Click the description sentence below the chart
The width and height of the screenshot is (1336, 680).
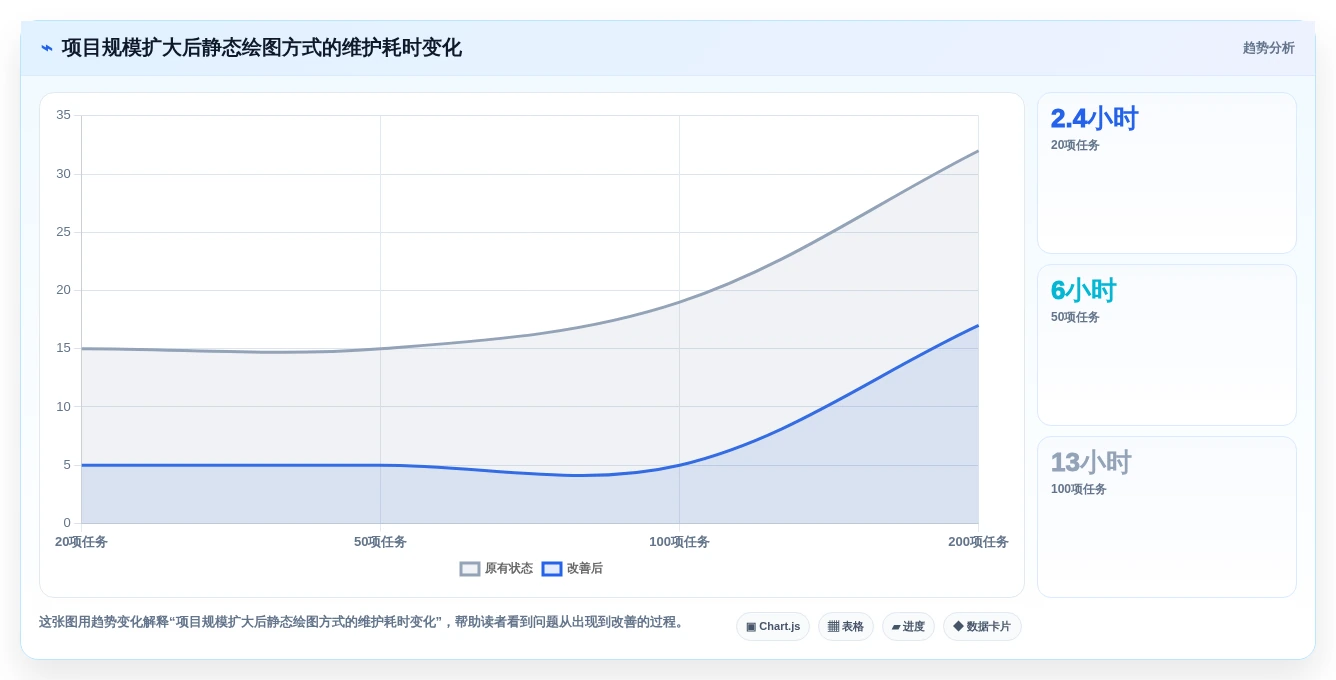coord(363,622)
